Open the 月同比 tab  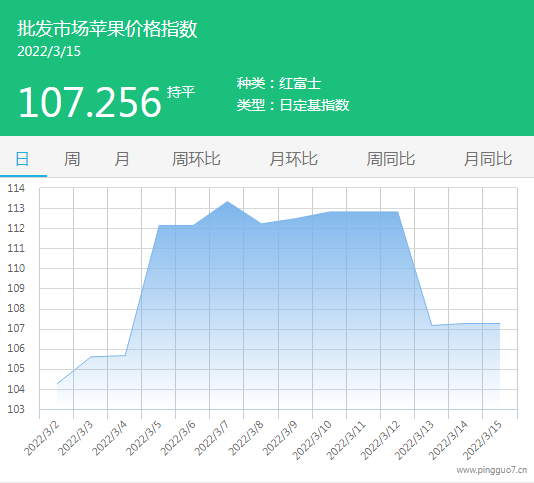pyautogui.click(x=488, y=159)
